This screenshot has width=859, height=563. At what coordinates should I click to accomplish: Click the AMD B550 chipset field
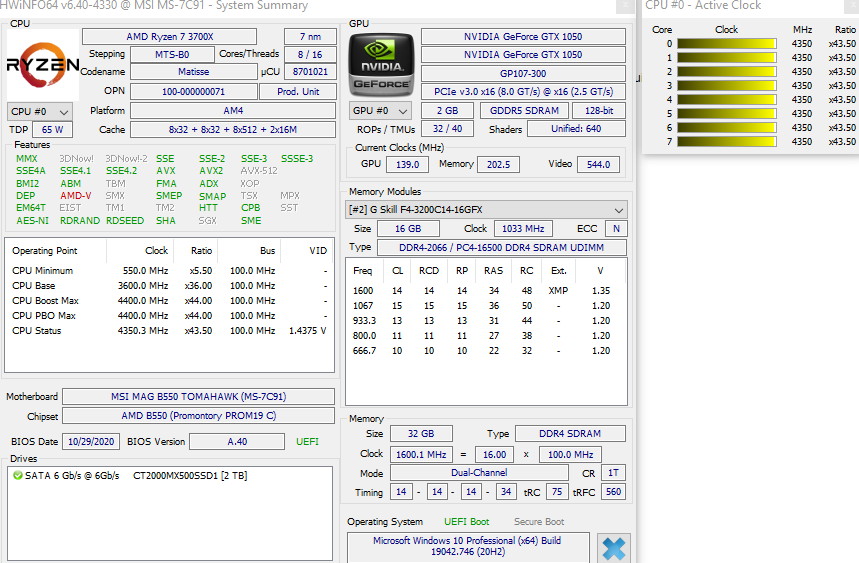point(198,416)
